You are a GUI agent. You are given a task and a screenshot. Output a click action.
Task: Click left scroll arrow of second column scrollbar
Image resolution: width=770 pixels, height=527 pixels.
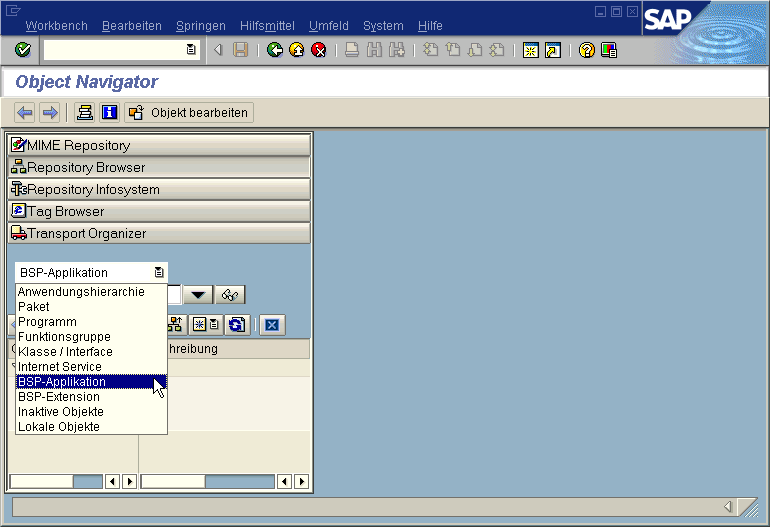[x=284, y=481]
